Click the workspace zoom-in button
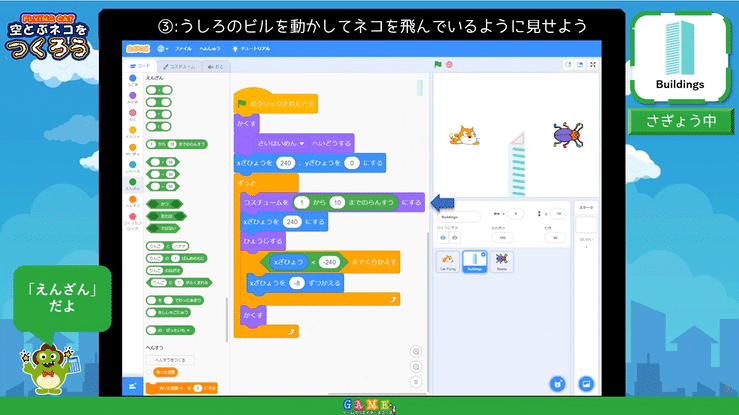This screenshot has width=739, height=415. click(416, 352)
